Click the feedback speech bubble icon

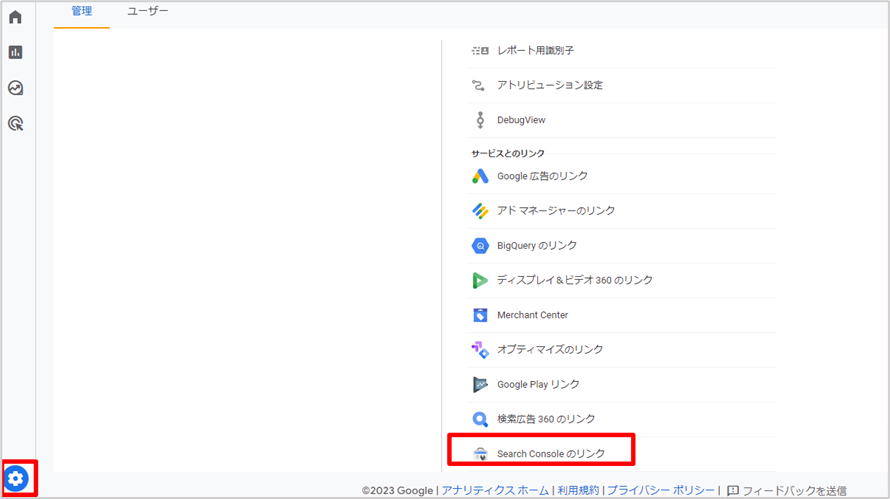tap(733, 490)
